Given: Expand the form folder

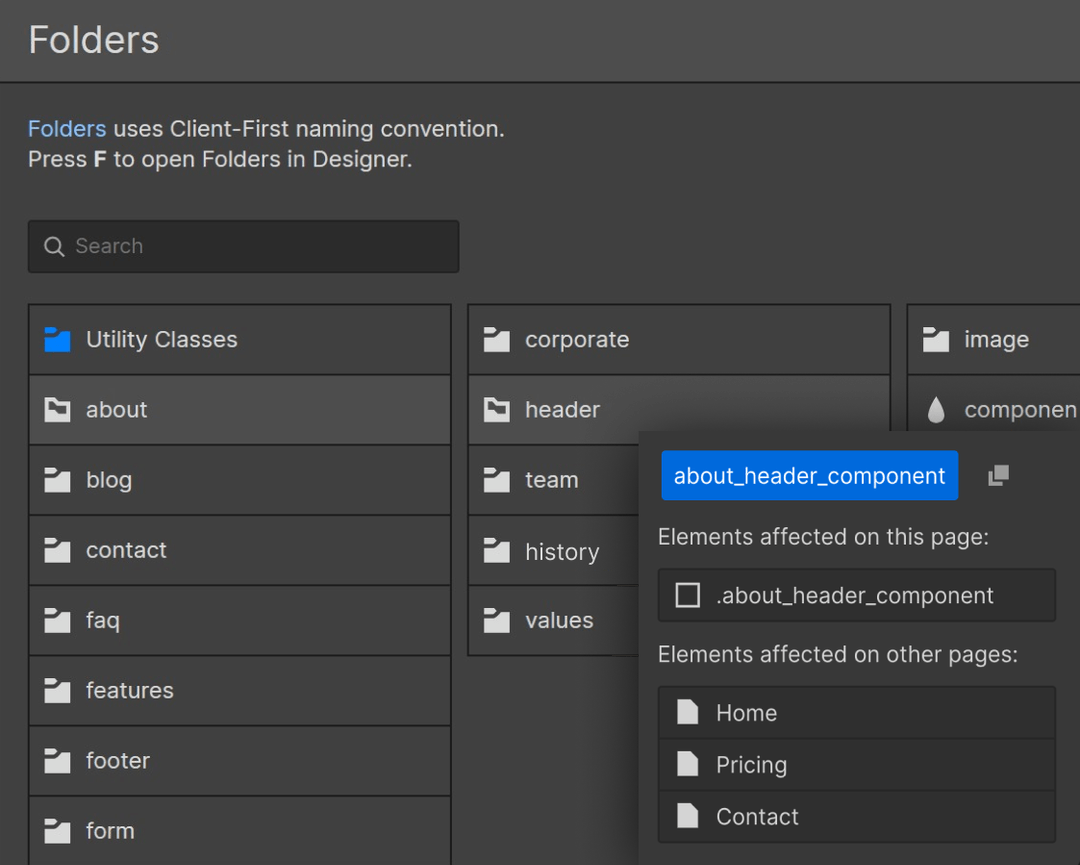Looking at the screenshot, I should coord(110,831).
